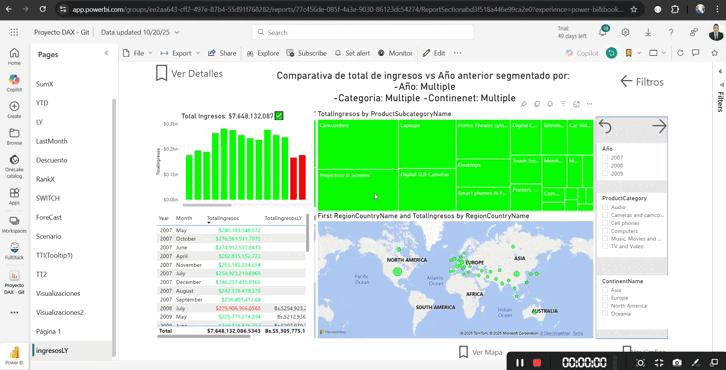
Task: Open the File dropdown menu
Action: click(x=138, y=53)
